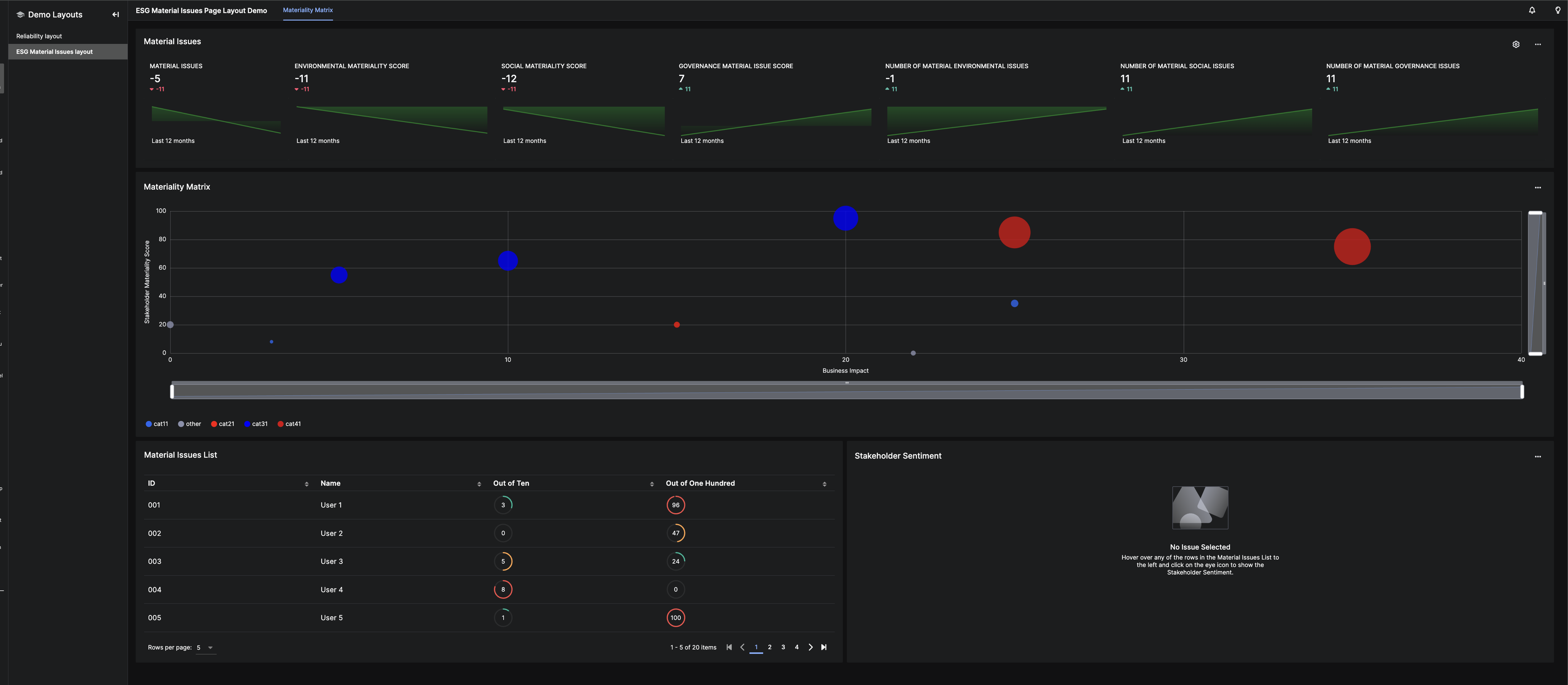
Task: Open Material Issues settings gear
Action: [1516, 45]
